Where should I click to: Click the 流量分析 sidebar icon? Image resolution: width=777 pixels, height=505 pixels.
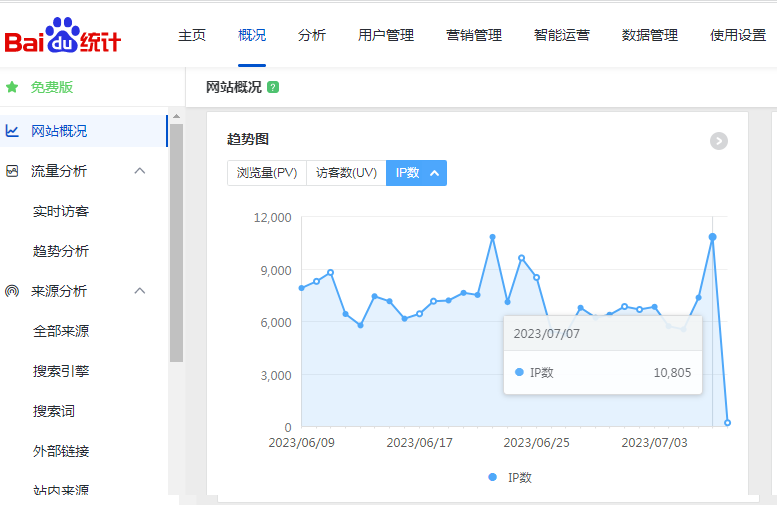click(x=12, y=171)
